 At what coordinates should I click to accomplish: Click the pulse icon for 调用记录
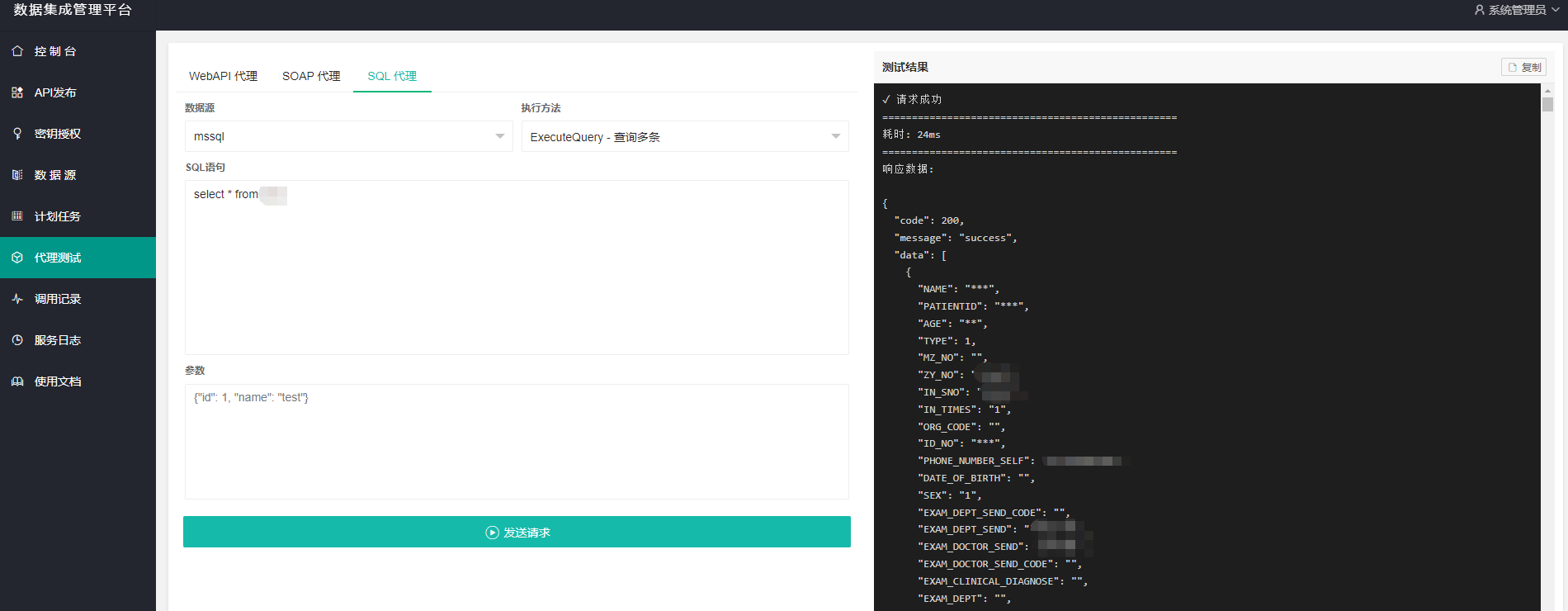(17, 299)
